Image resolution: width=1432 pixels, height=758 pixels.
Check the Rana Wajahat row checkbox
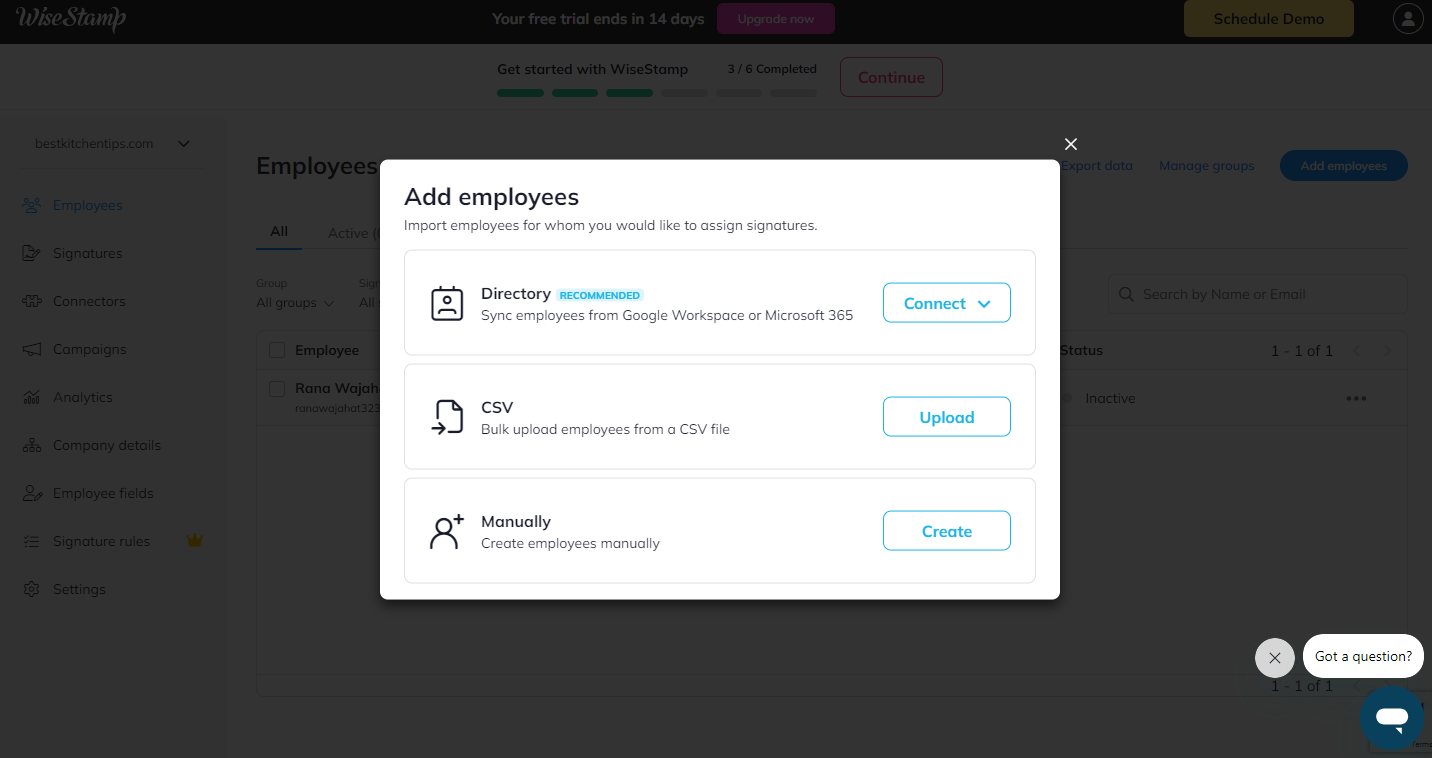[x=277, y=388]
